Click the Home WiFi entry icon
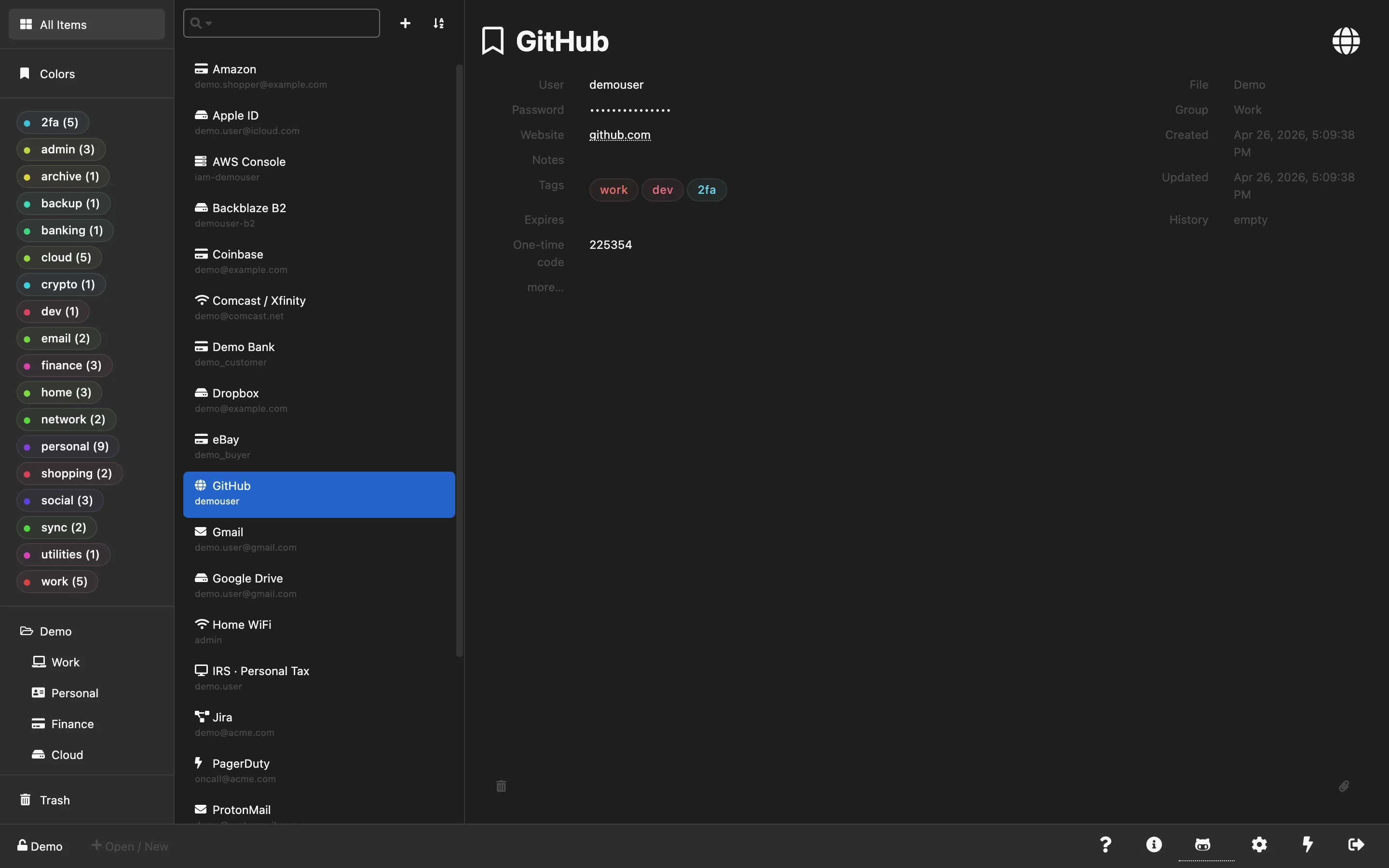 tap(201, 624)
